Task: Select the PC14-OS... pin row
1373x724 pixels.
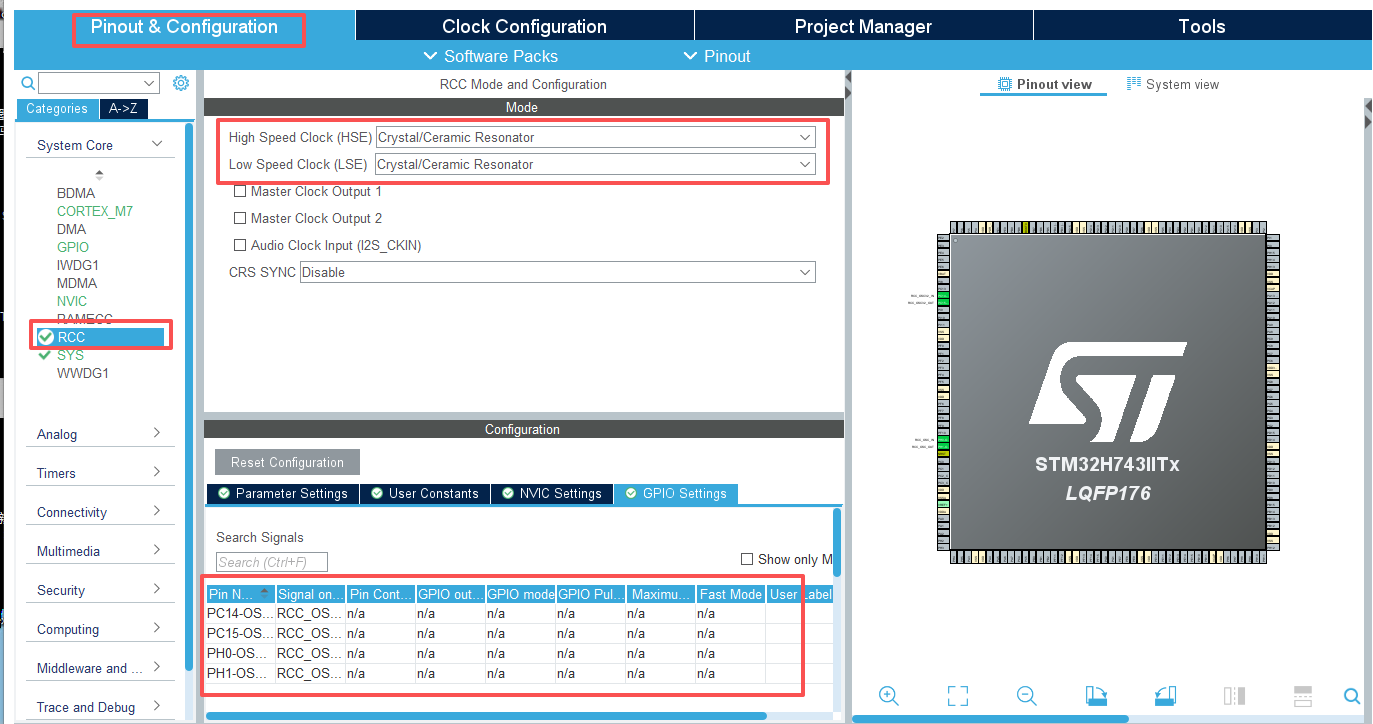Action: coord(519,613)
